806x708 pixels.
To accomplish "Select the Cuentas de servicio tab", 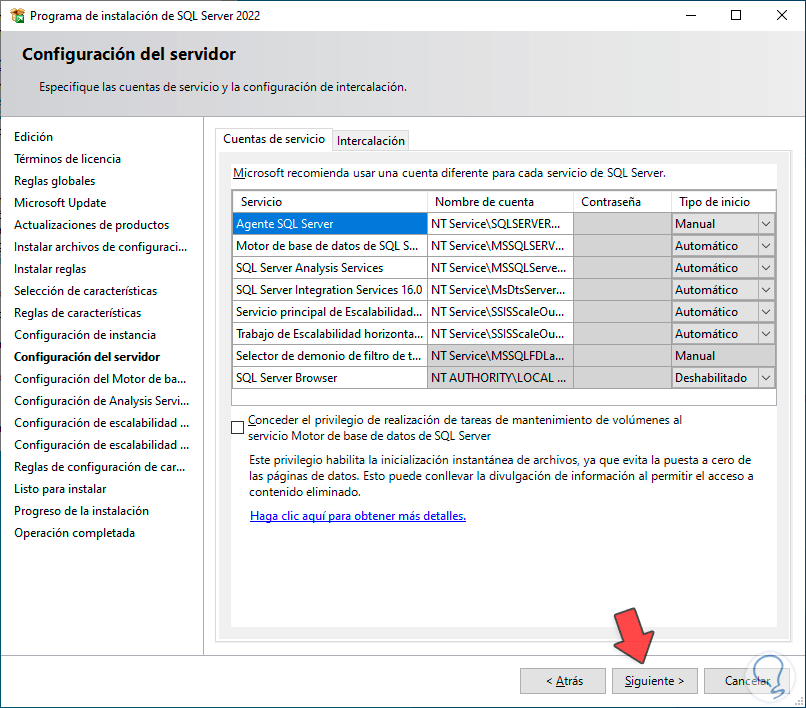I will pyautogui.click(x=274, y=139).
